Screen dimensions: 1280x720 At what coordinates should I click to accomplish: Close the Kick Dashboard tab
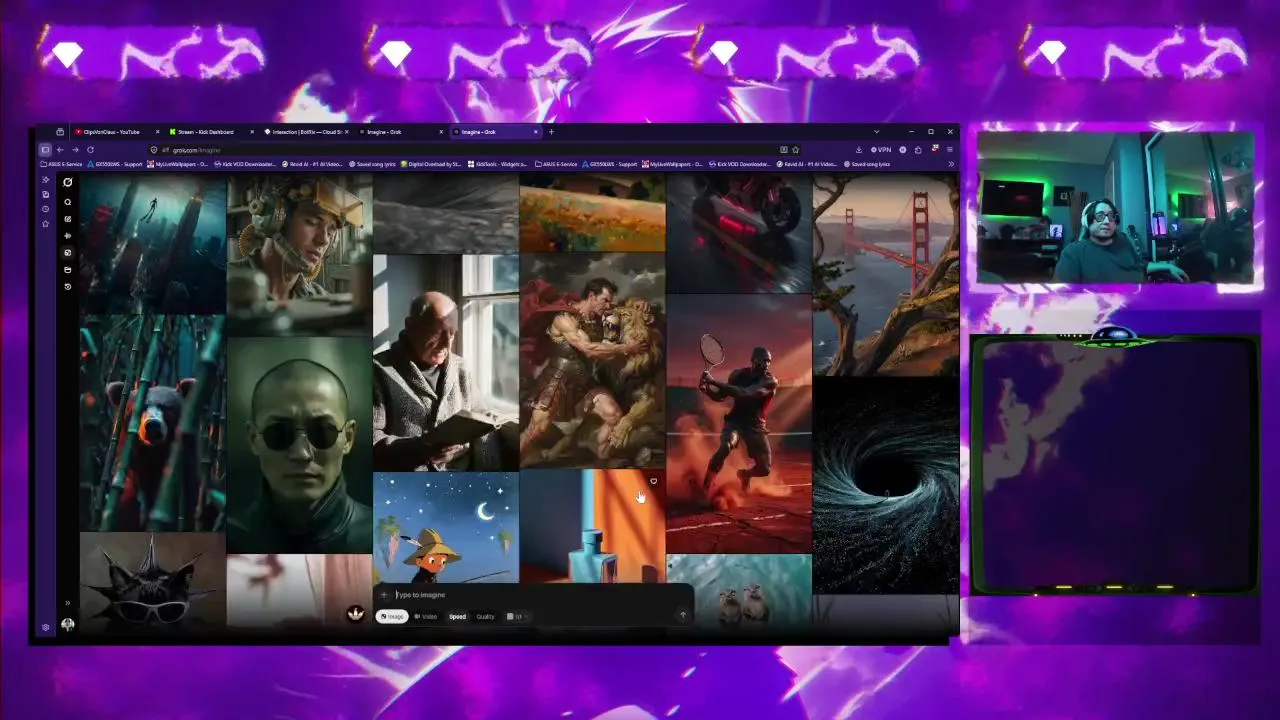252,132
